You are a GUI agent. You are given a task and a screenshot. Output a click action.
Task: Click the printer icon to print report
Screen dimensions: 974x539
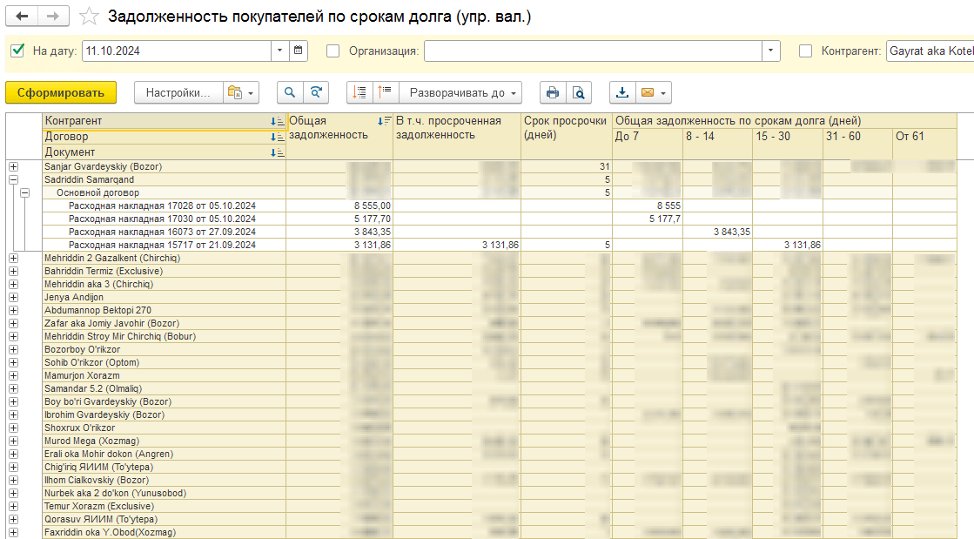coord(552,93)
